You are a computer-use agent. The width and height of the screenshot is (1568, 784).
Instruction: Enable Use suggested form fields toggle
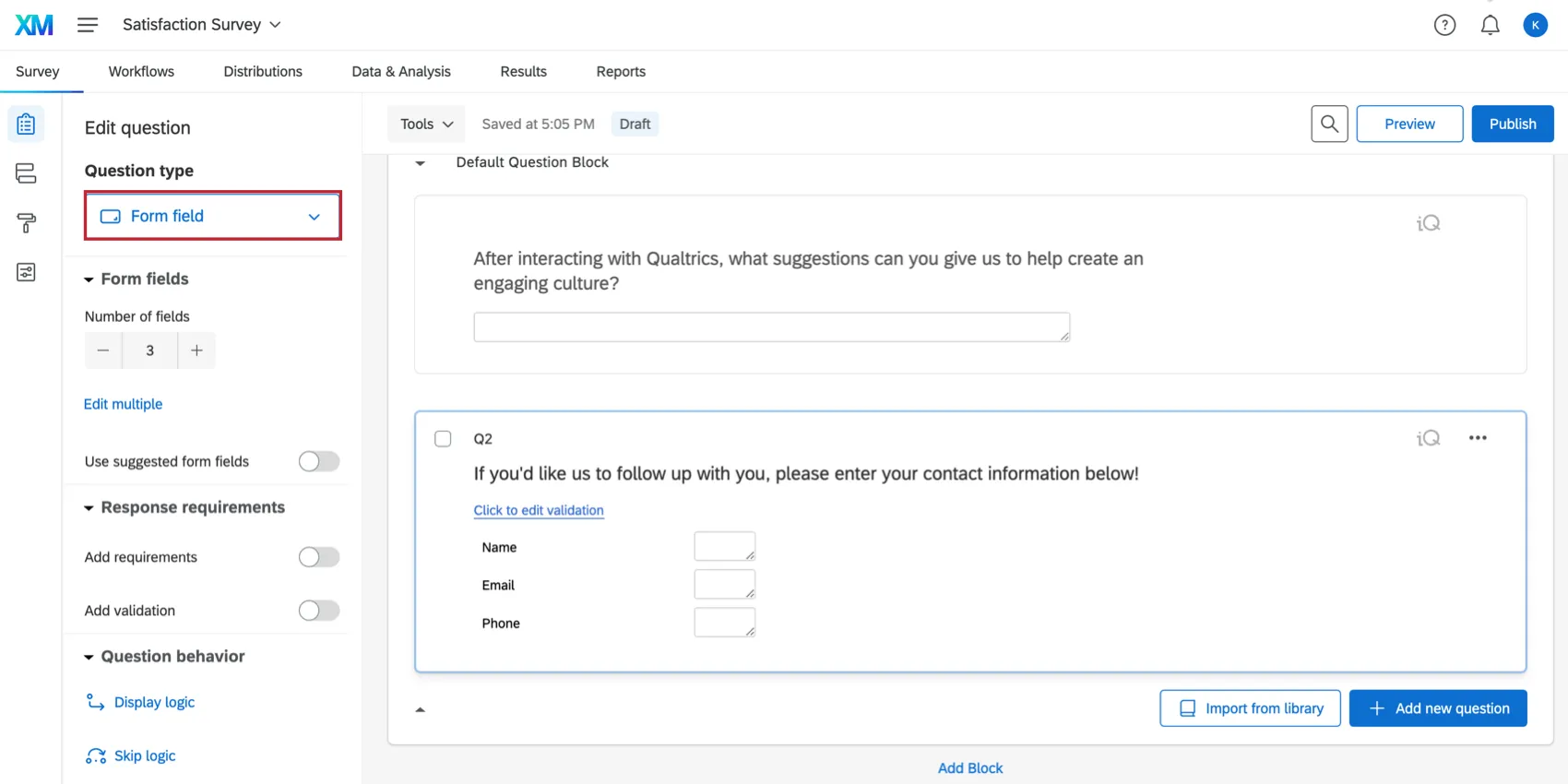pyautogui.click(x=319, y=461)
